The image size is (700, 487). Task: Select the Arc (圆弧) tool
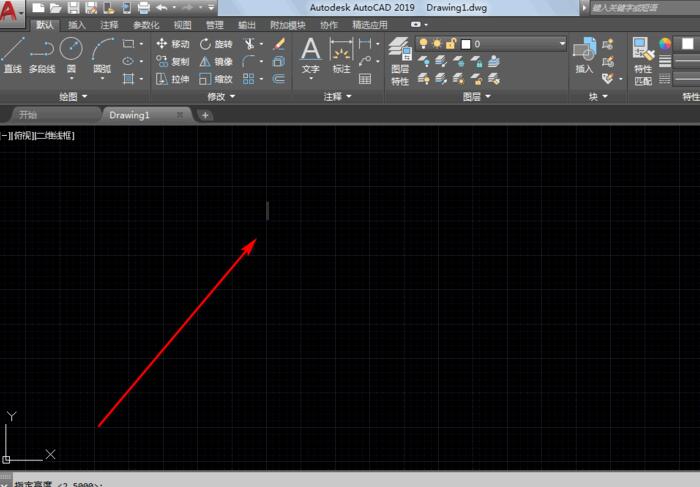[102, 54]
